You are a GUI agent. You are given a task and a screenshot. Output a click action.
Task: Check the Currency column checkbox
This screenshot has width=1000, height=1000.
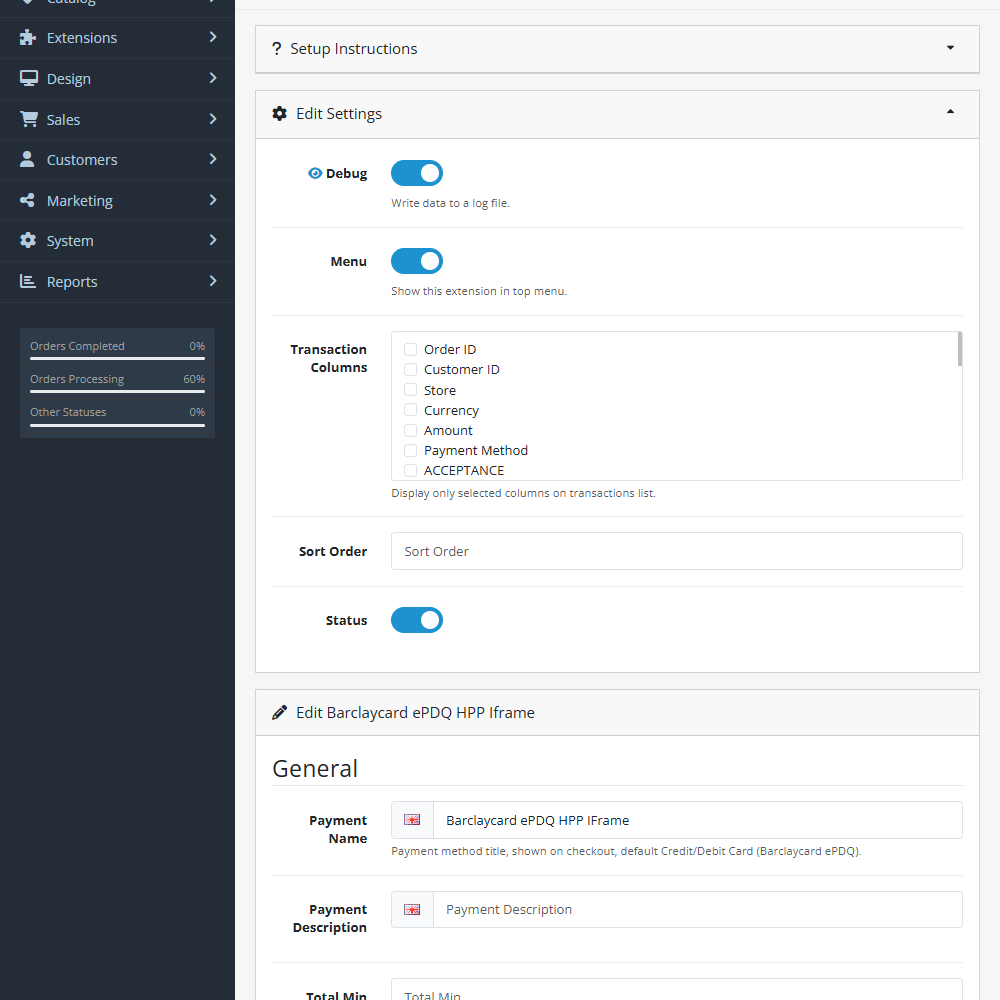pos(411,409)
